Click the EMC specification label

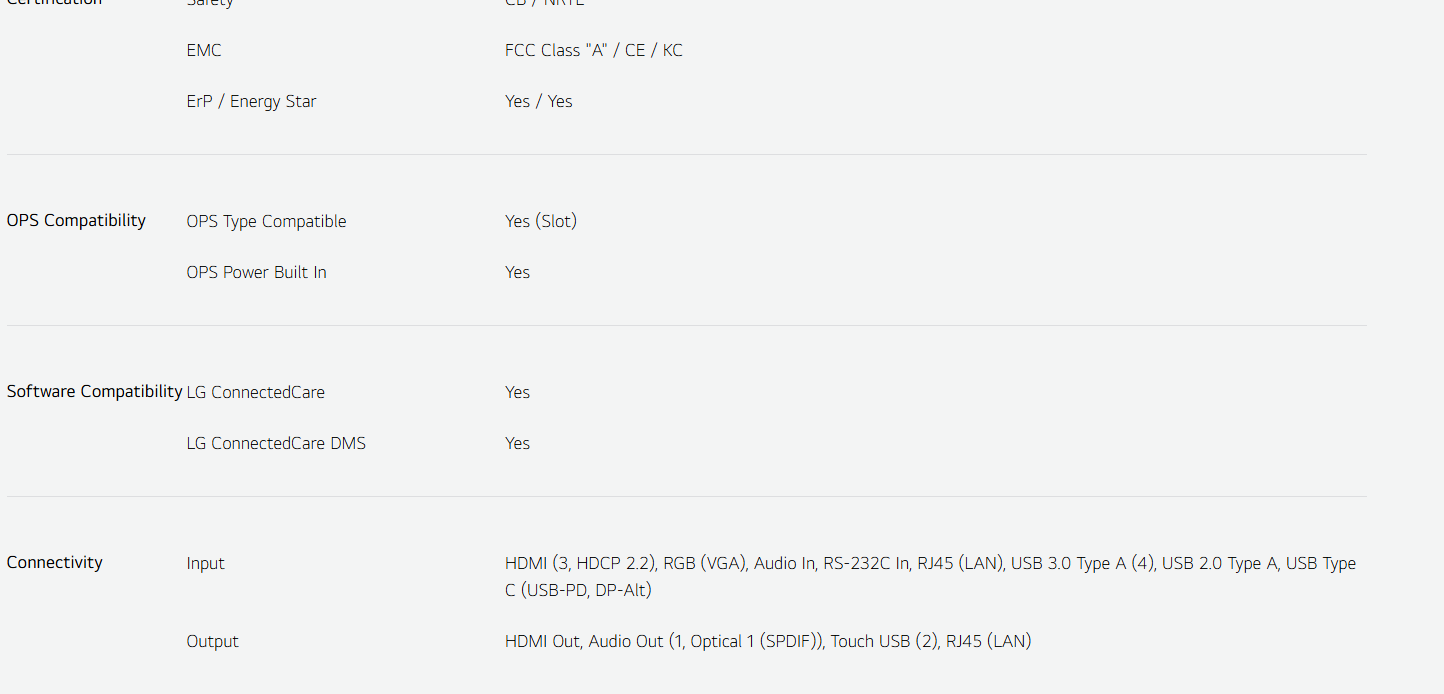pyautogui.click(x=204, y=50)
